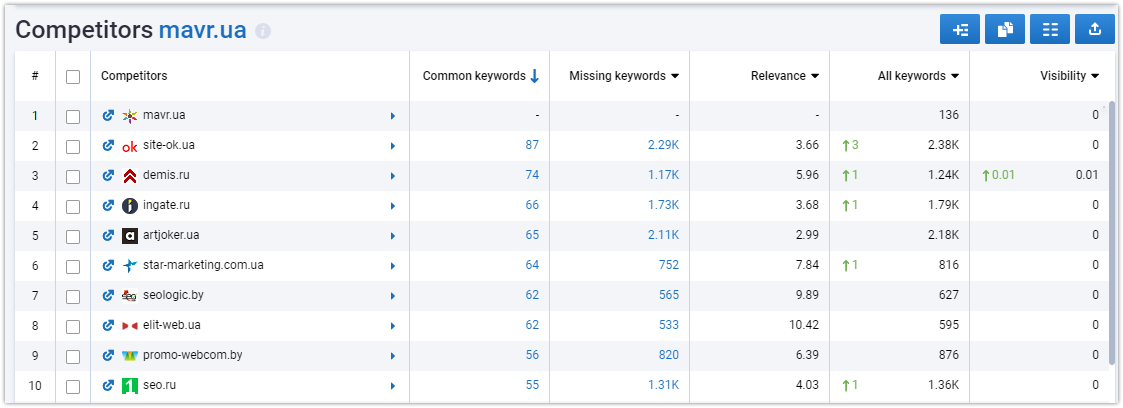
Task: Toggle the select-all checkbox in header
Action: pyautogui.click(x=73, y=77)
